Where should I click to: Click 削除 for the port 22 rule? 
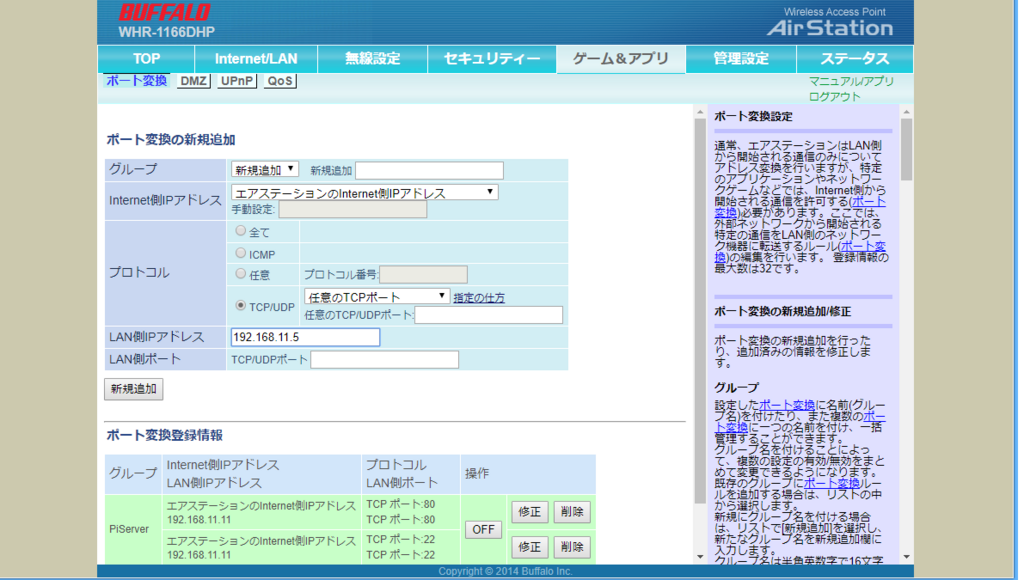pos(572,547)
